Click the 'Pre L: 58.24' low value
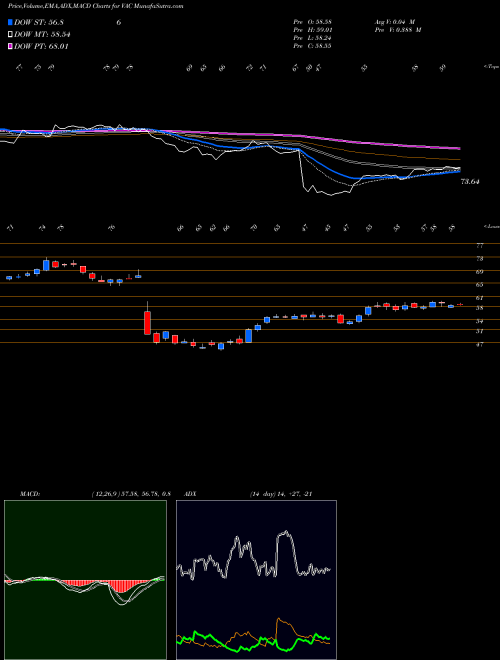This screenshot has height=660, width=500. (x=313, y=38)
